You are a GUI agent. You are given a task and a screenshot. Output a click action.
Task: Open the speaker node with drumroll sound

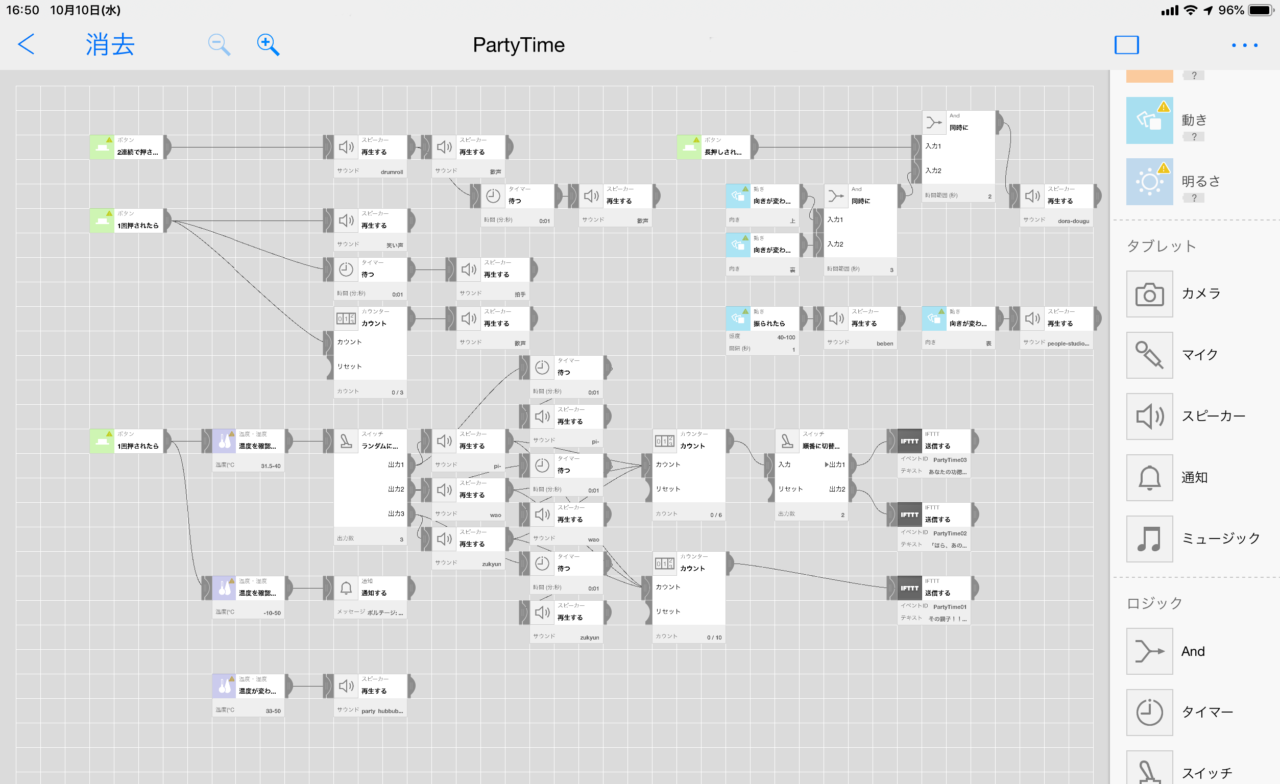[x=371, y=157]
